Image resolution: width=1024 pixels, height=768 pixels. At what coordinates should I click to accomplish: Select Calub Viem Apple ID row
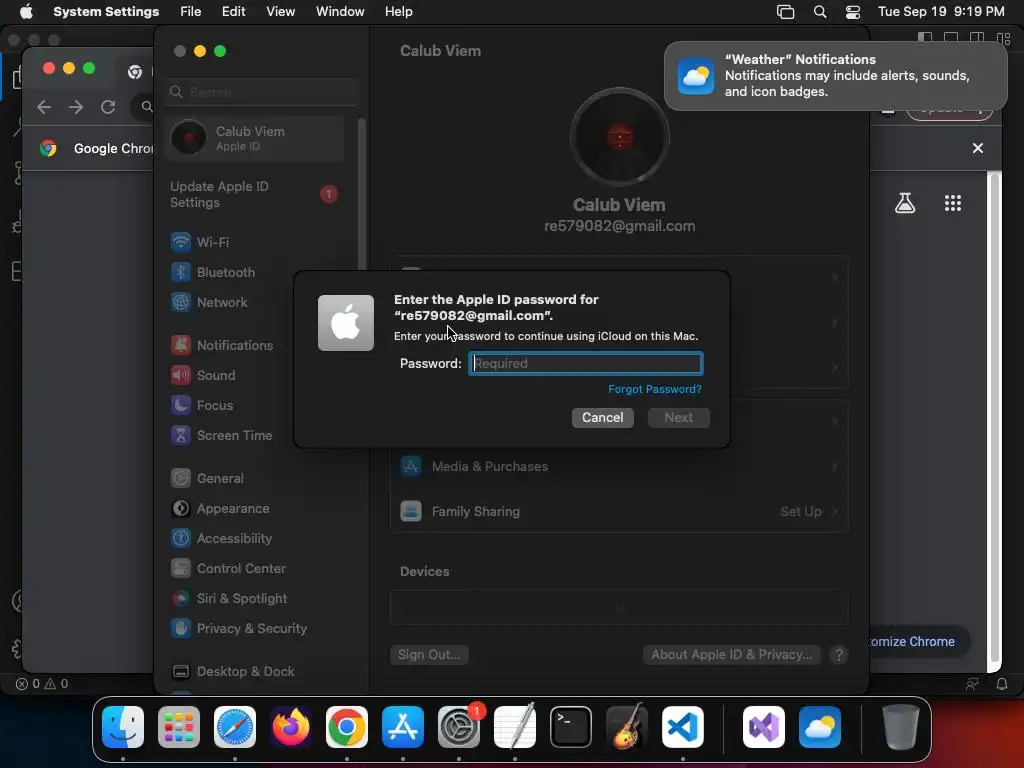click(255, 138)
